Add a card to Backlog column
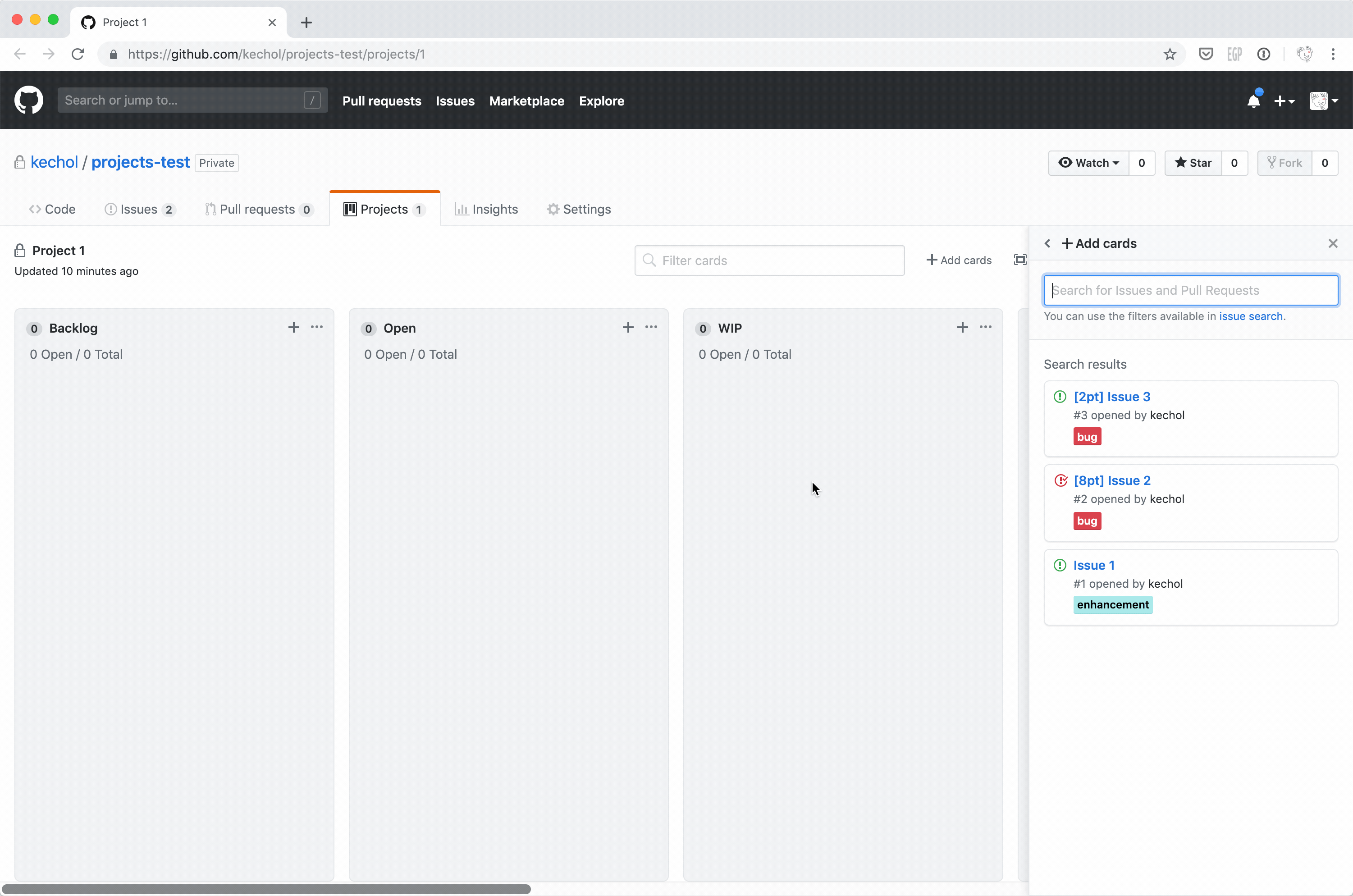 [293, 327]
